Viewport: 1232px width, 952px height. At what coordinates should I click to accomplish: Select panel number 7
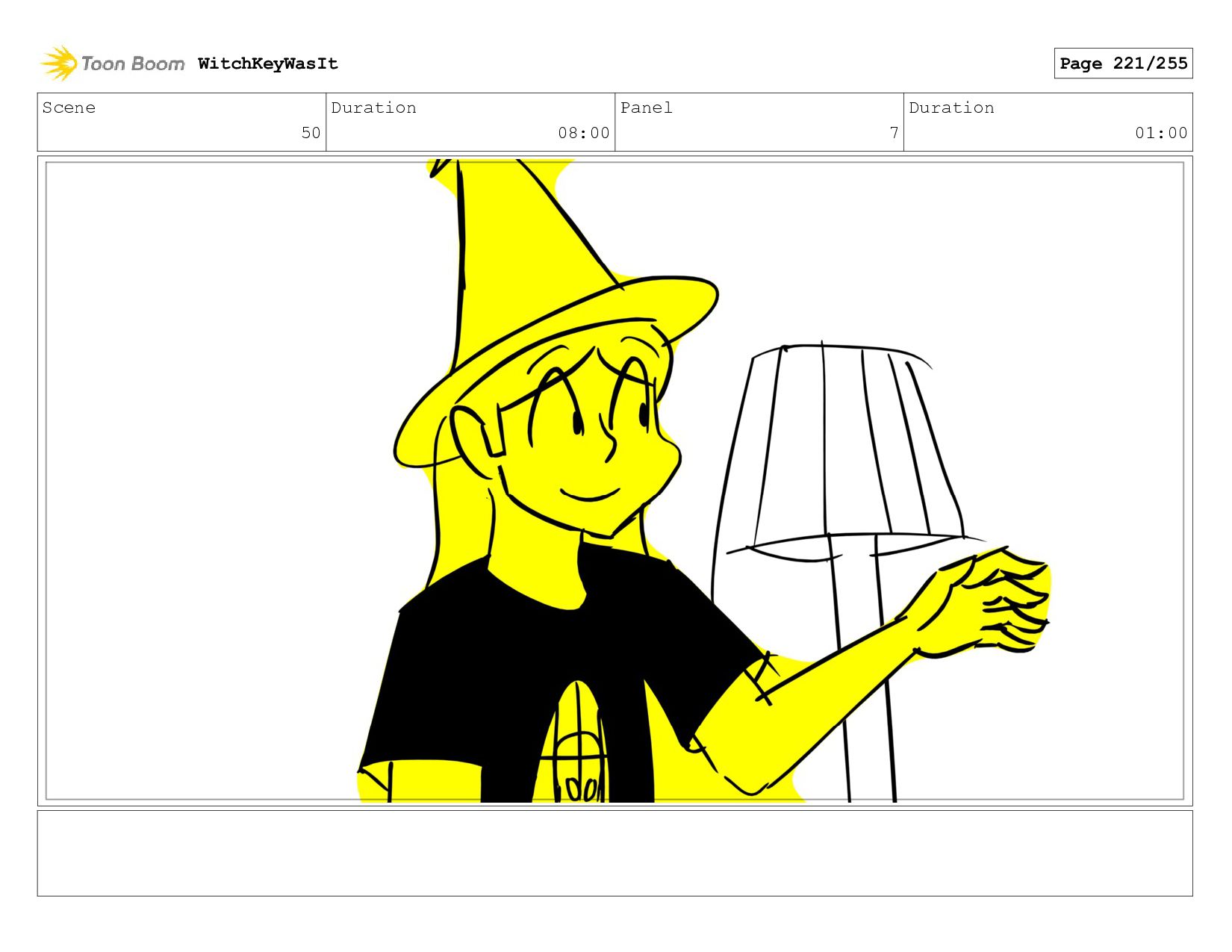pyautogui.click(x=894, y=133)
